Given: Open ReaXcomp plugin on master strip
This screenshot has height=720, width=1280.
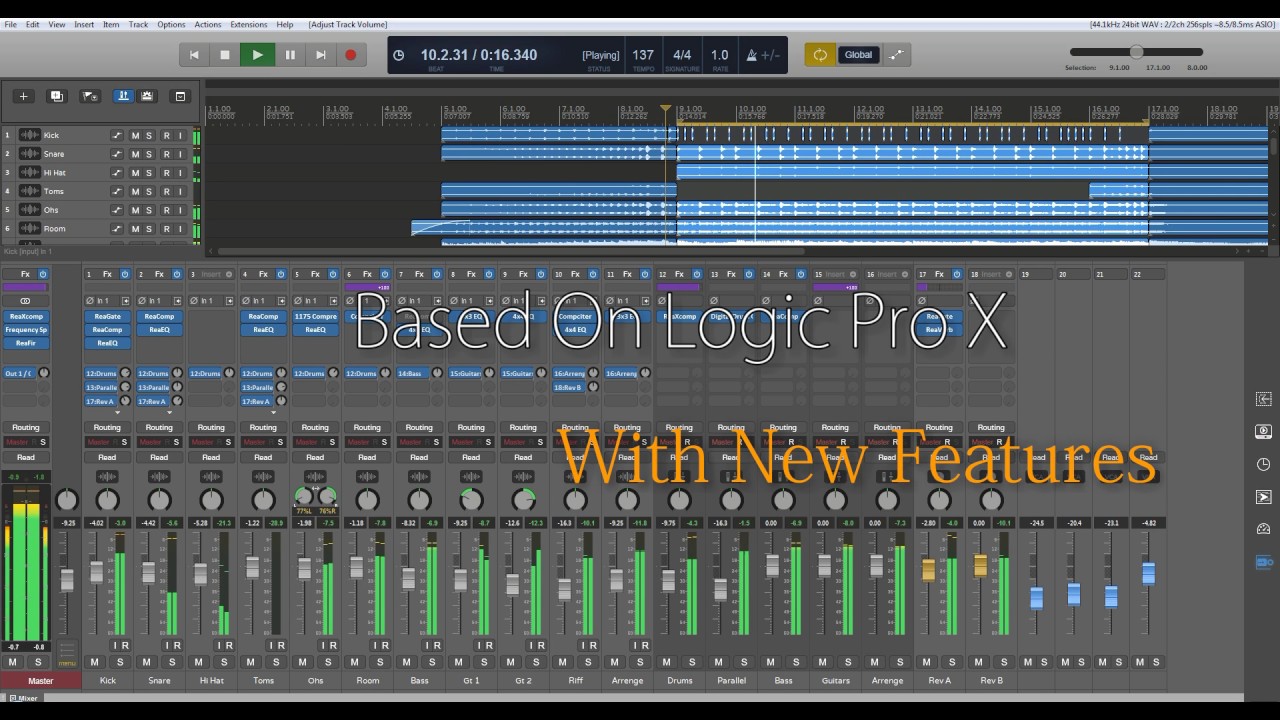Looking at the screenshot, I should coord(26,316).
